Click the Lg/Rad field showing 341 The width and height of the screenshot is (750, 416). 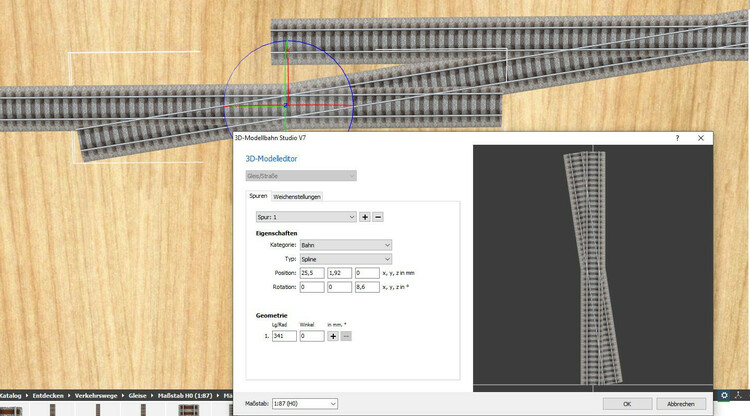pyautogui.click(x=284, y=336)
